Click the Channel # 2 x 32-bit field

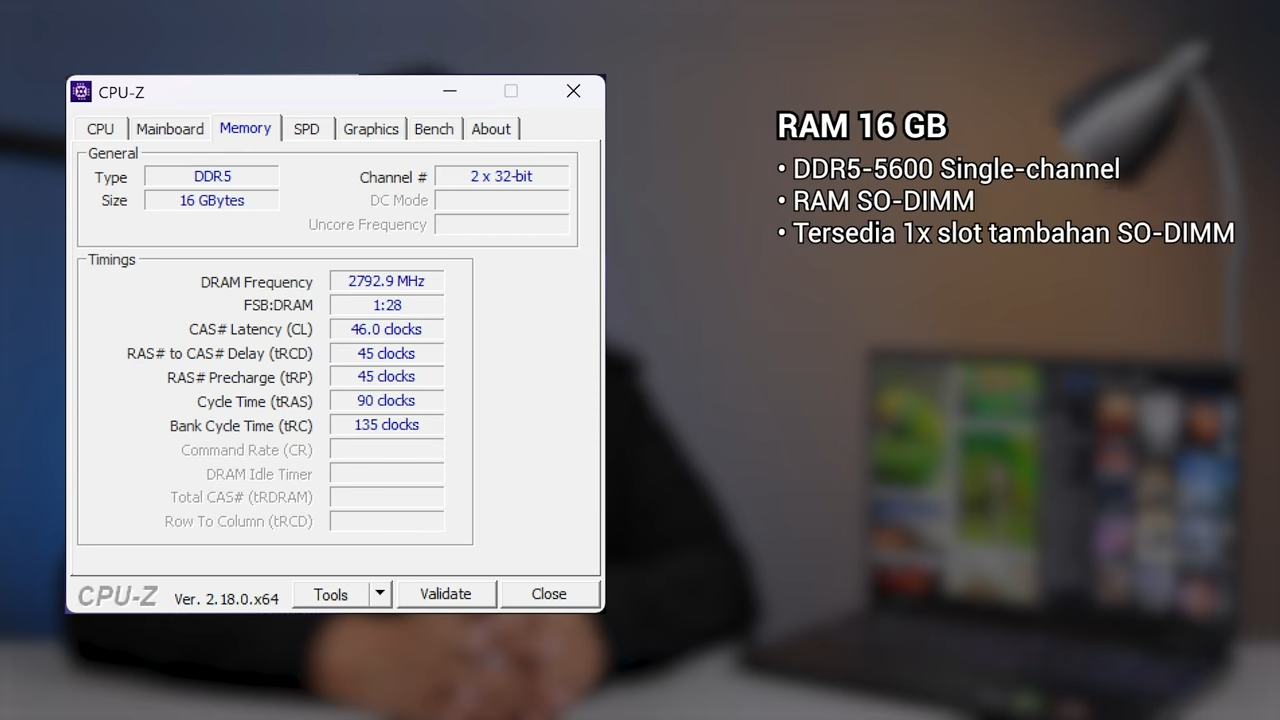tap(501, 176)
